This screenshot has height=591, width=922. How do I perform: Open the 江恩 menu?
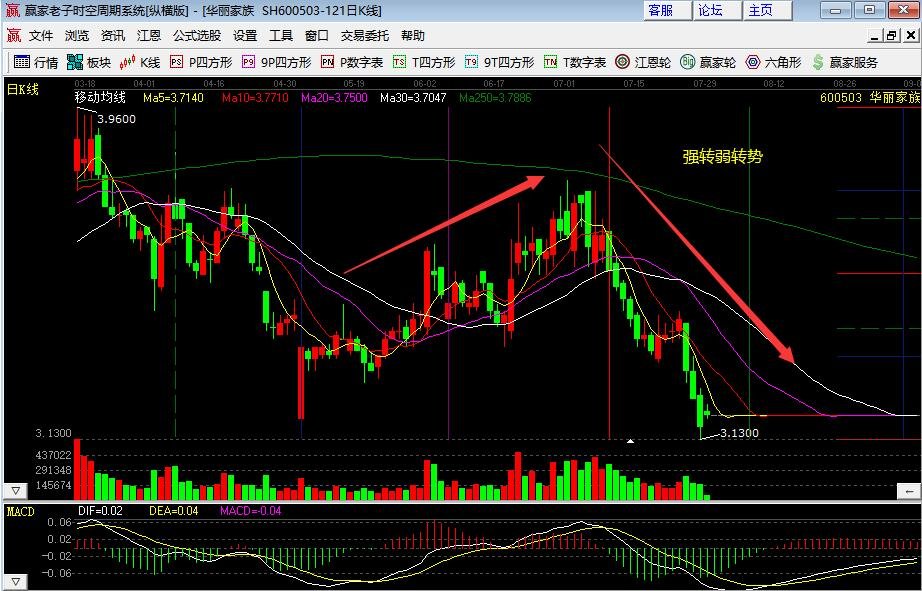(149, 36)
